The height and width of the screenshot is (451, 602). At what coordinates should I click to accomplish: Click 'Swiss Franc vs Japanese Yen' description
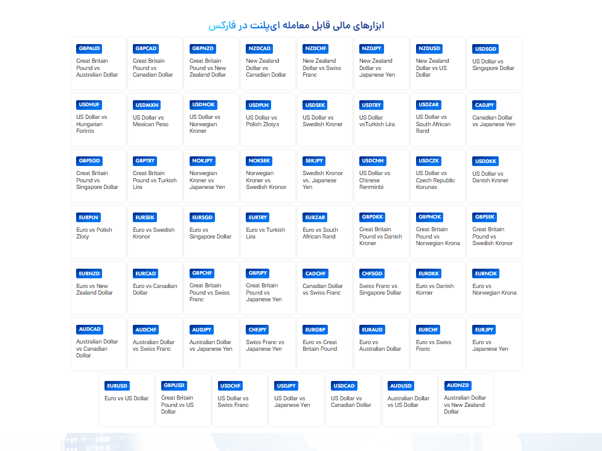pyautogui.click(x=265, y=345)
